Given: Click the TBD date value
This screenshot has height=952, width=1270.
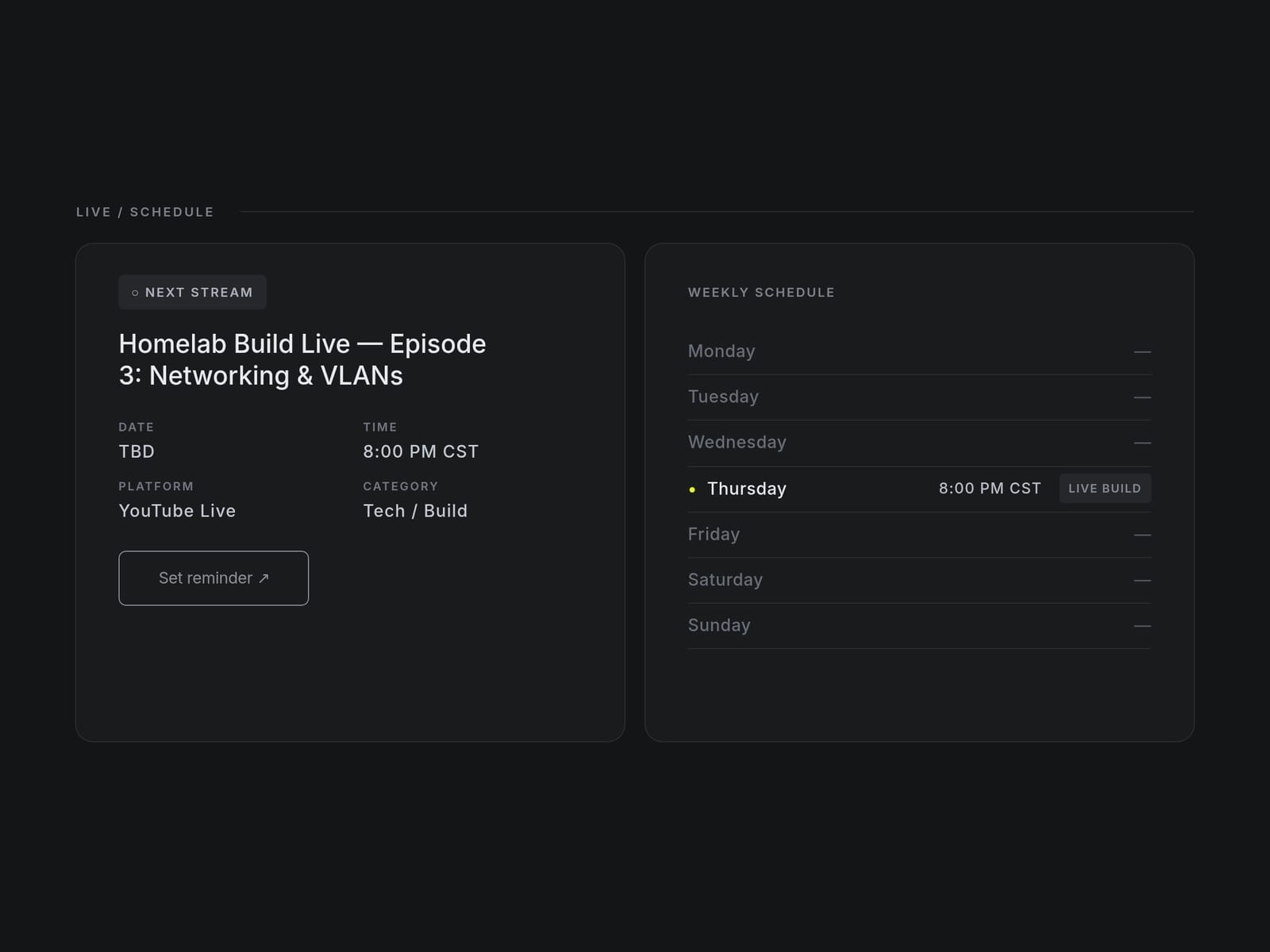Looking at the screenshot, I should coord(137,451).
